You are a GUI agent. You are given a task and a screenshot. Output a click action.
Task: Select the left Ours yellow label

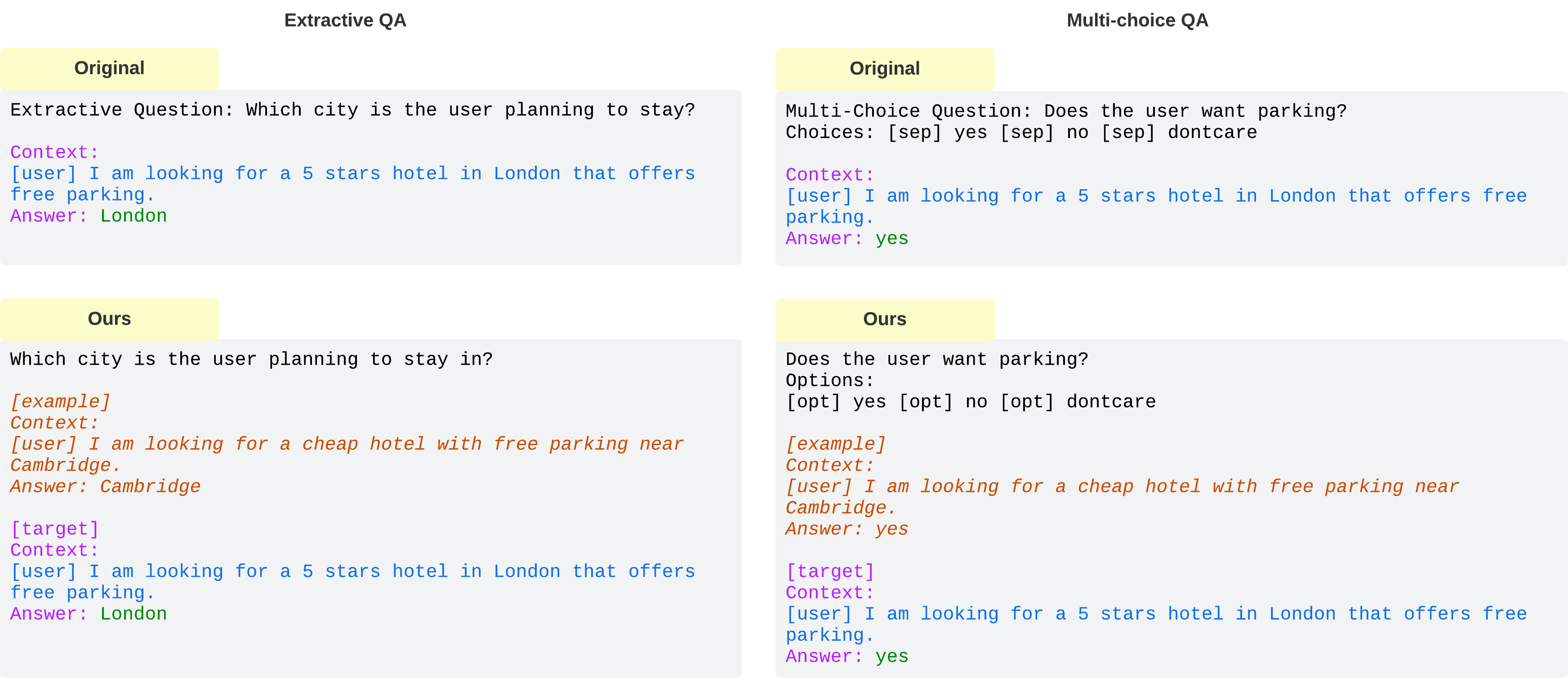coord(110,318)
